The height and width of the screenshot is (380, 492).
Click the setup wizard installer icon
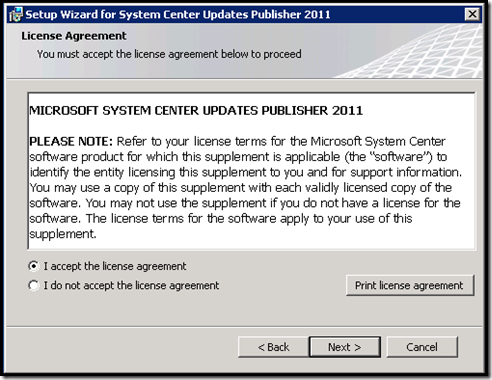(16, 14)
